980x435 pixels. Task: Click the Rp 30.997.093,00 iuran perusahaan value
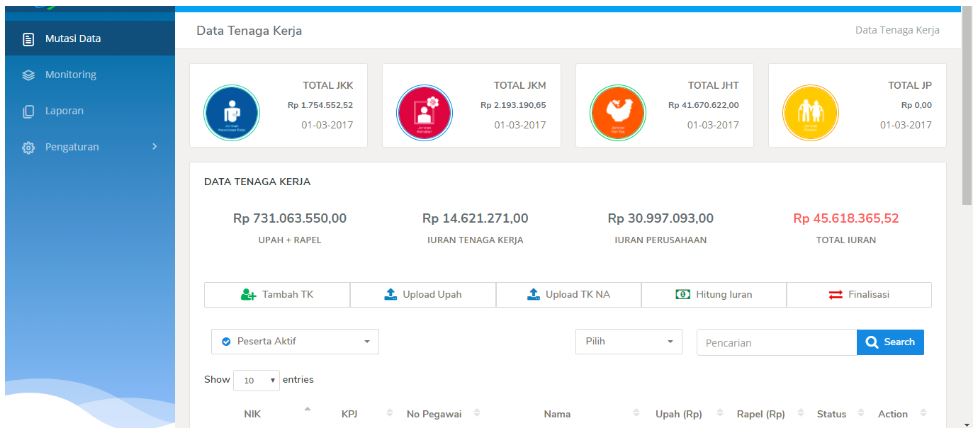point(661,219)
